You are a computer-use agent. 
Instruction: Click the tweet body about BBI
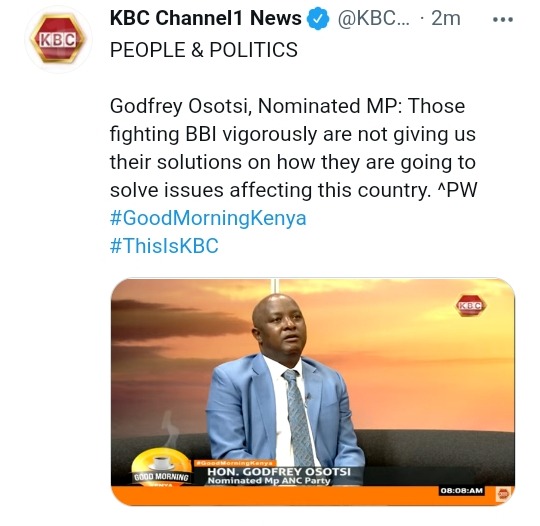point(293,148)
